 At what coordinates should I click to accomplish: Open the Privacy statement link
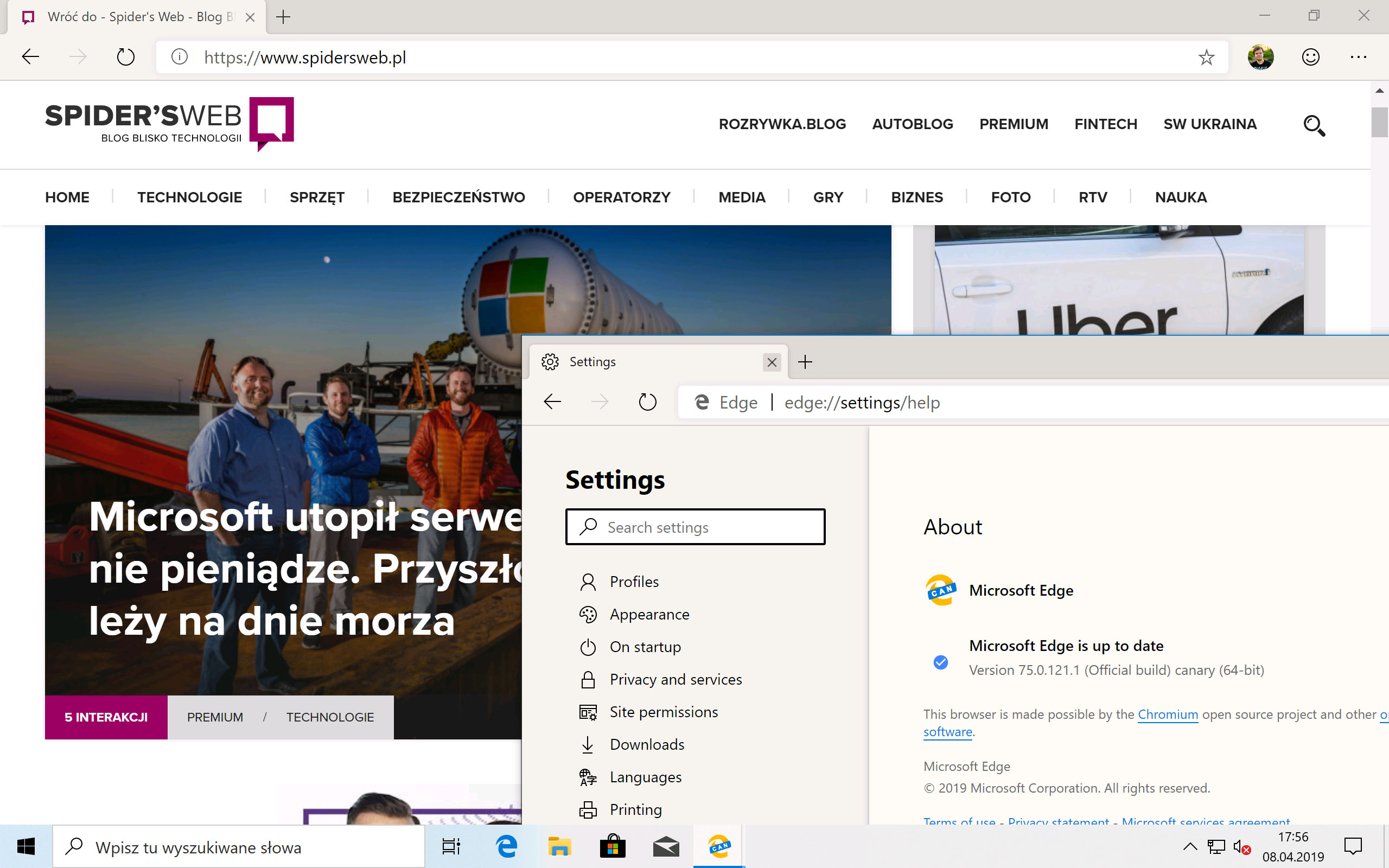coord(1059,821)
